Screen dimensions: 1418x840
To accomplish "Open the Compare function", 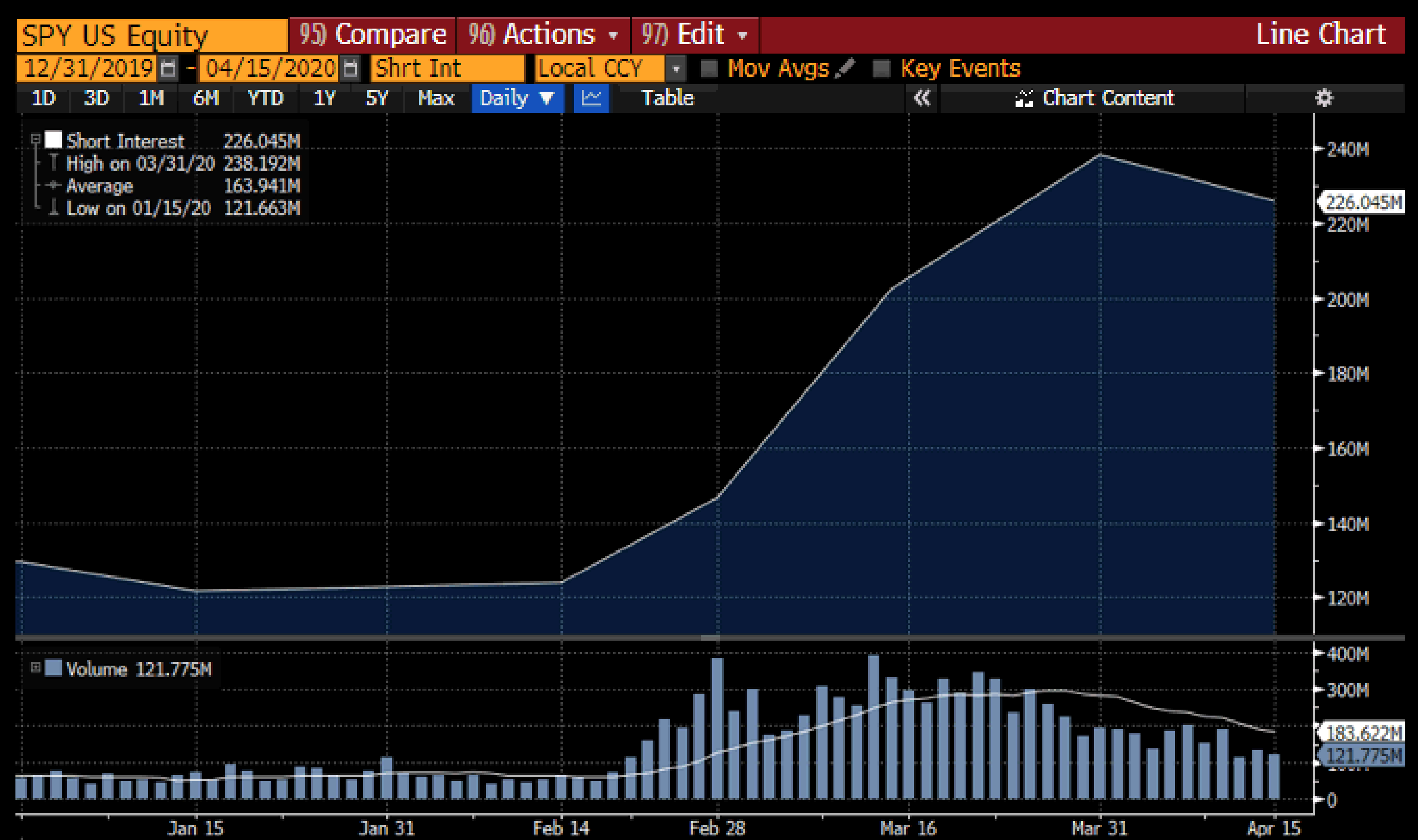I will [x=374, y=34].
